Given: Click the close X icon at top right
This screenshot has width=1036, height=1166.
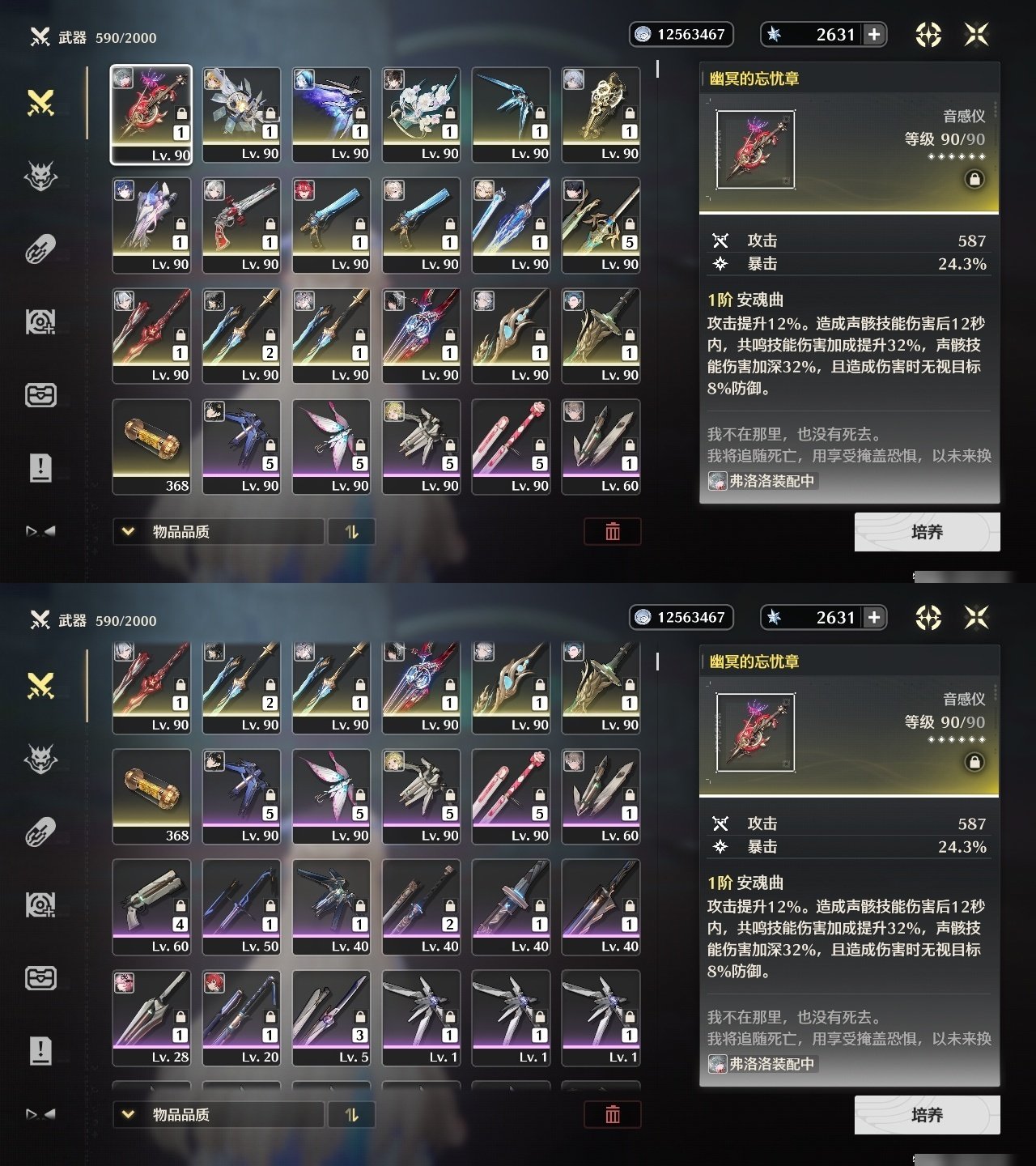Looking at the screenshot, I should click(977, 34).
